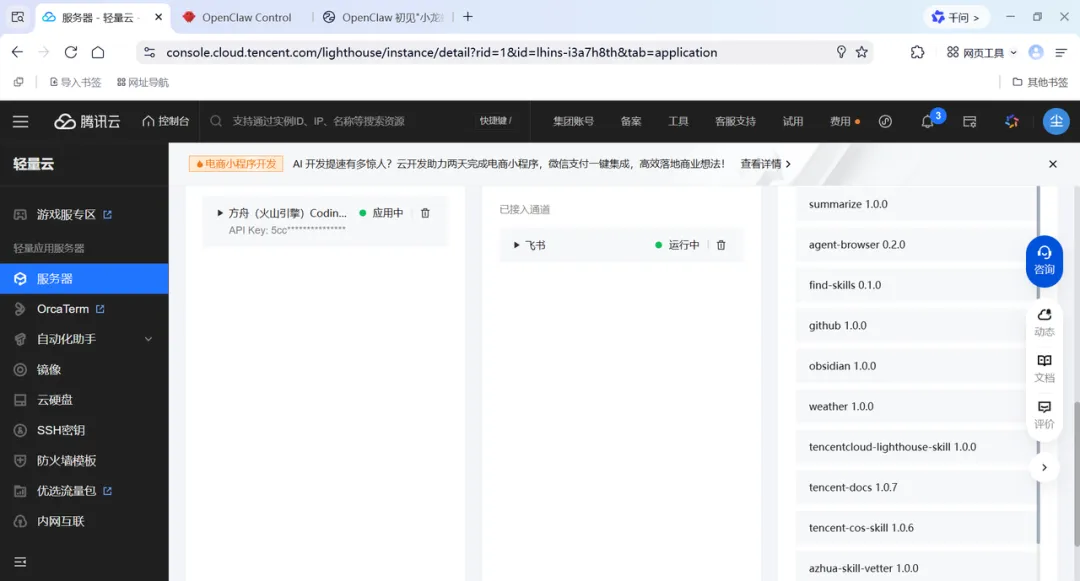The width and height of the screenshot is (1080, 581).
Task: Open the 评价 feedback panel
Action: point(1044,415)
